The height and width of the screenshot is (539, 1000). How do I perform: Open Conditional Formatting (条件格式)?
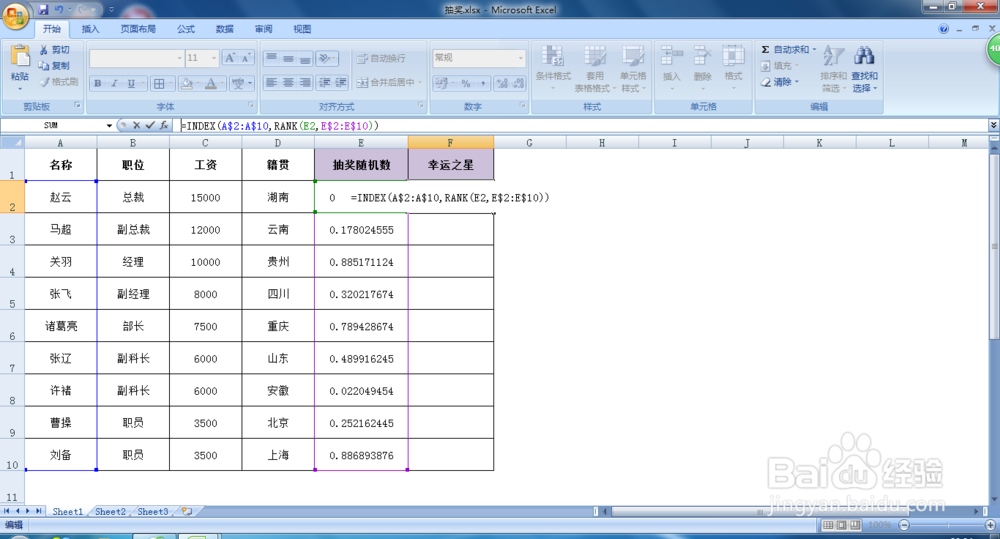pos(553,68)
